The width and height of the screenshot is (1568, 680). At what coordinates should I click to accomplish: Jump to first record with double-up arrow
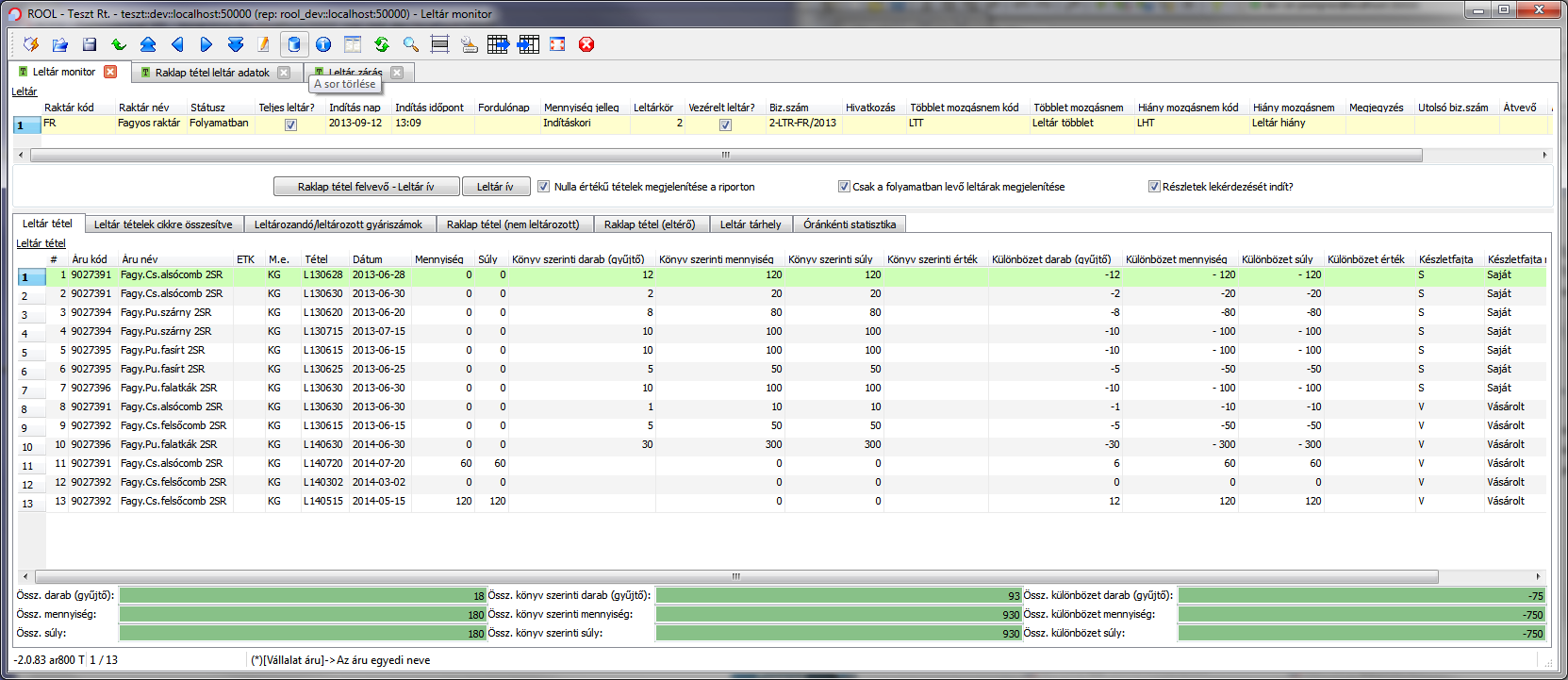pyautogui.click(x=148, y=44)
